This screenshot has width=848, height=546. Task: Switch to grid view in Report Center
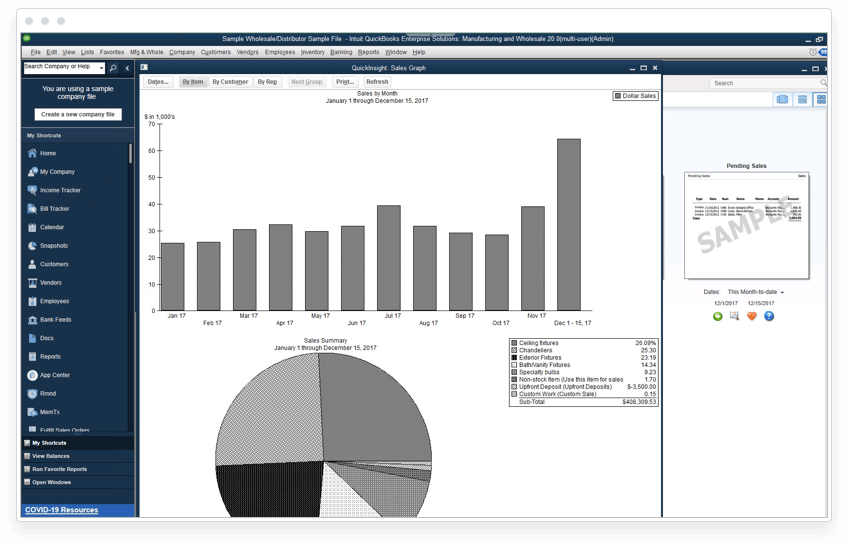820,99
